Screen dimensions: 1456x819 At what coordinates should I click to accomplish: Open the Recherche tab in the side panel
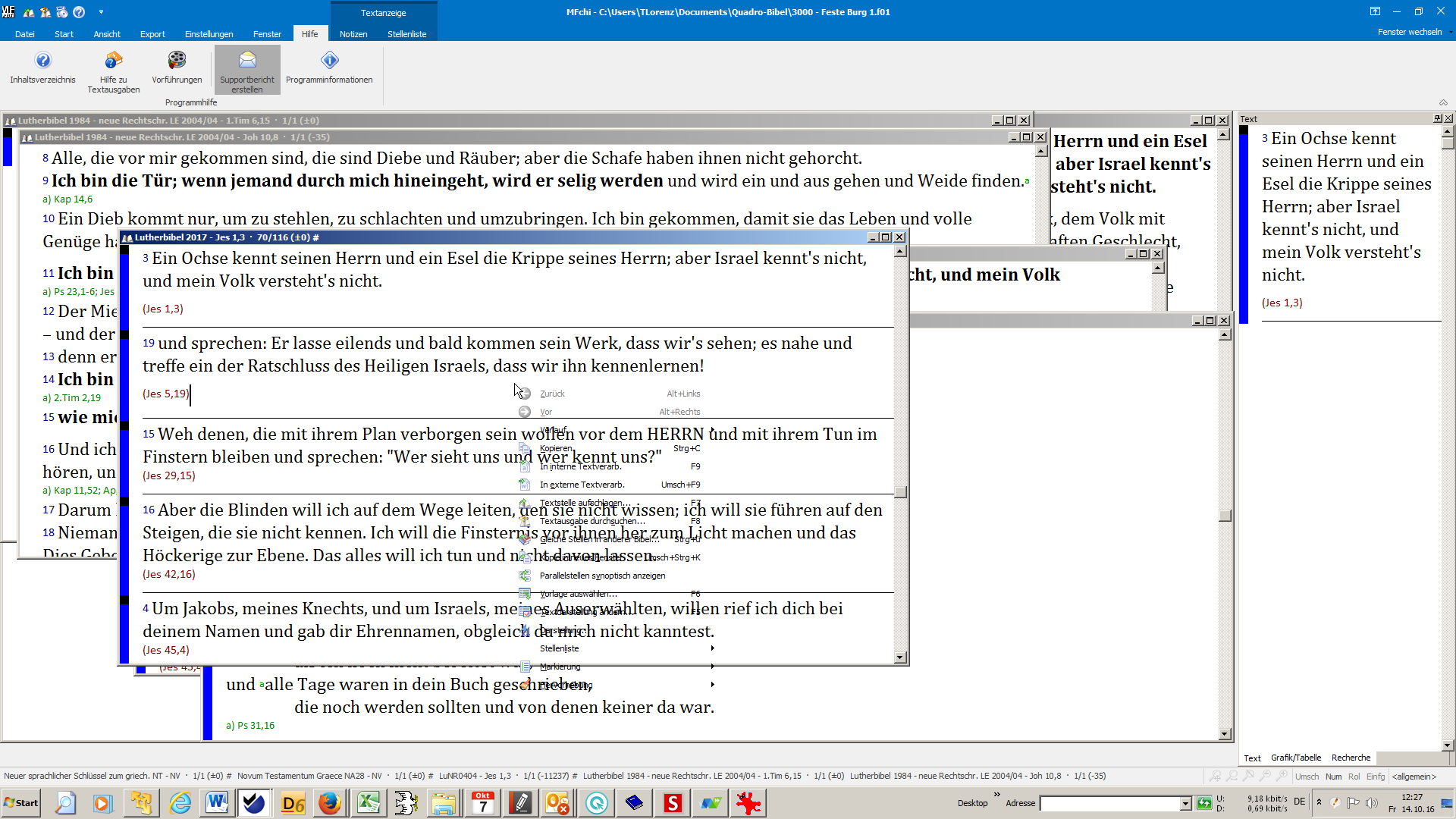click(x=1351, y=758)
